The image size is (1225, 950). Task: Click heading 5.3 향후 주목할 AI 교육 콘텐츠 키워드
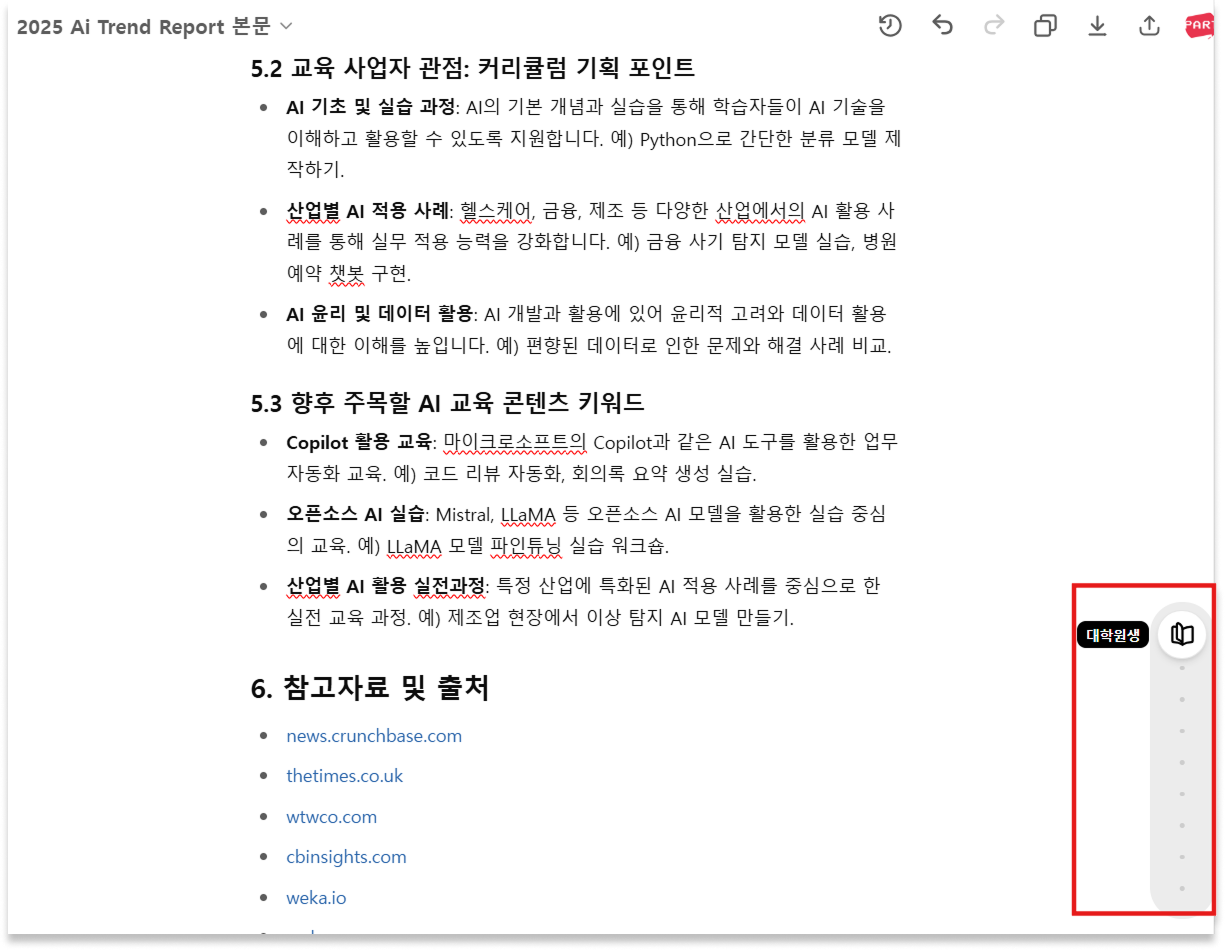(x=447, y=402)
